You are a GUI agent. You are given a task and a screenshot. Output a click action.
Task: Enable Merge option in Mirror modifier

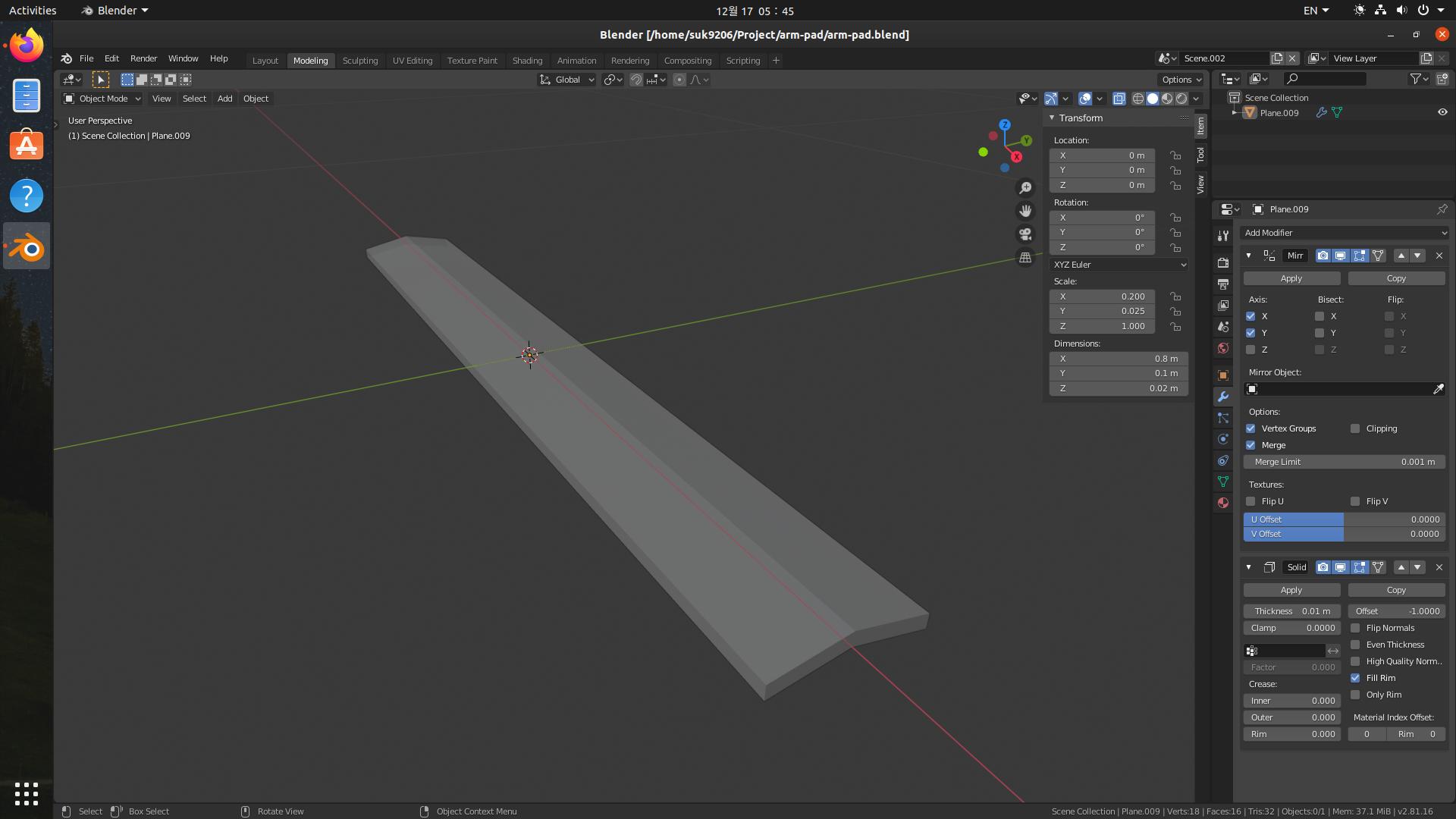[x=1251, y=444]
